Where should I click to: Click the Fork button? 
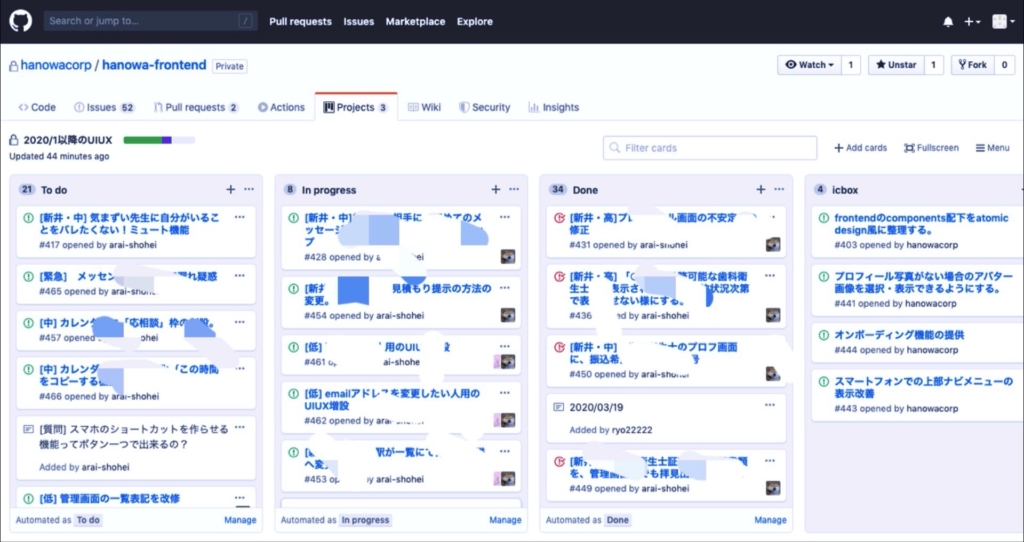tap(972, 65)
